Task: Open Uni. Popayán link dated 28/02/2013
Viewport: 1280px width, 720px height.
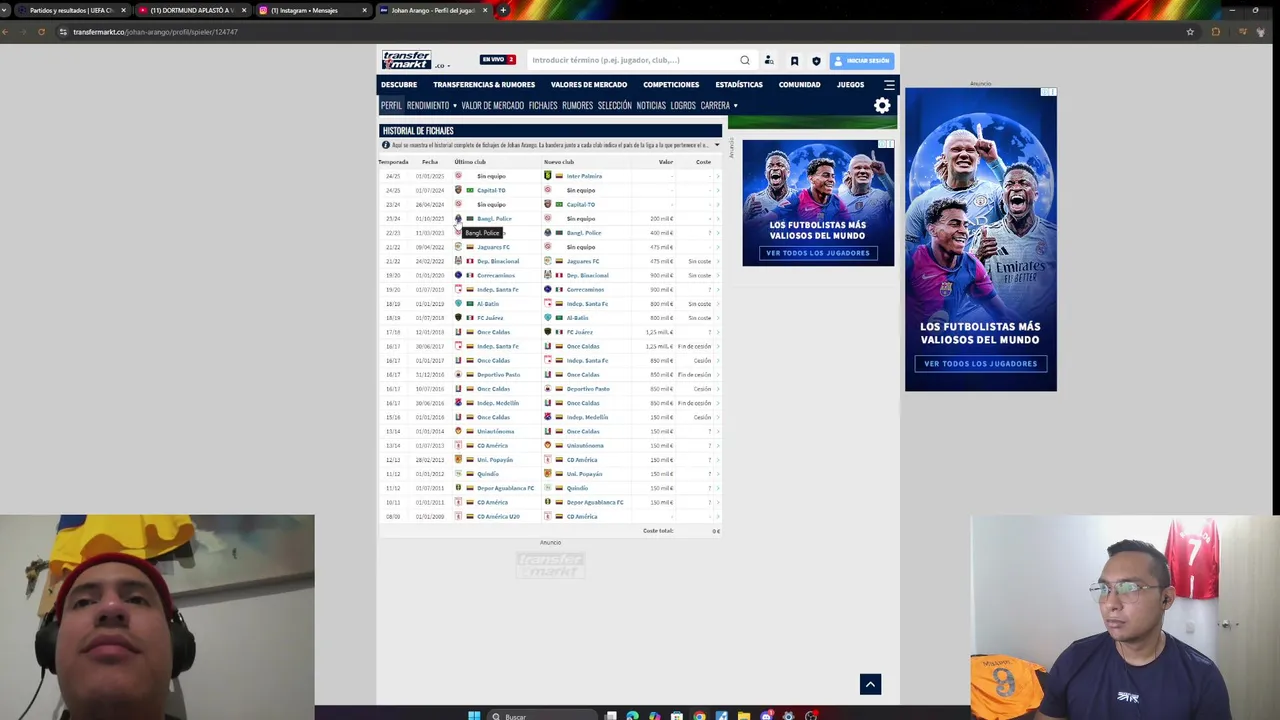Action: point(494,460)
